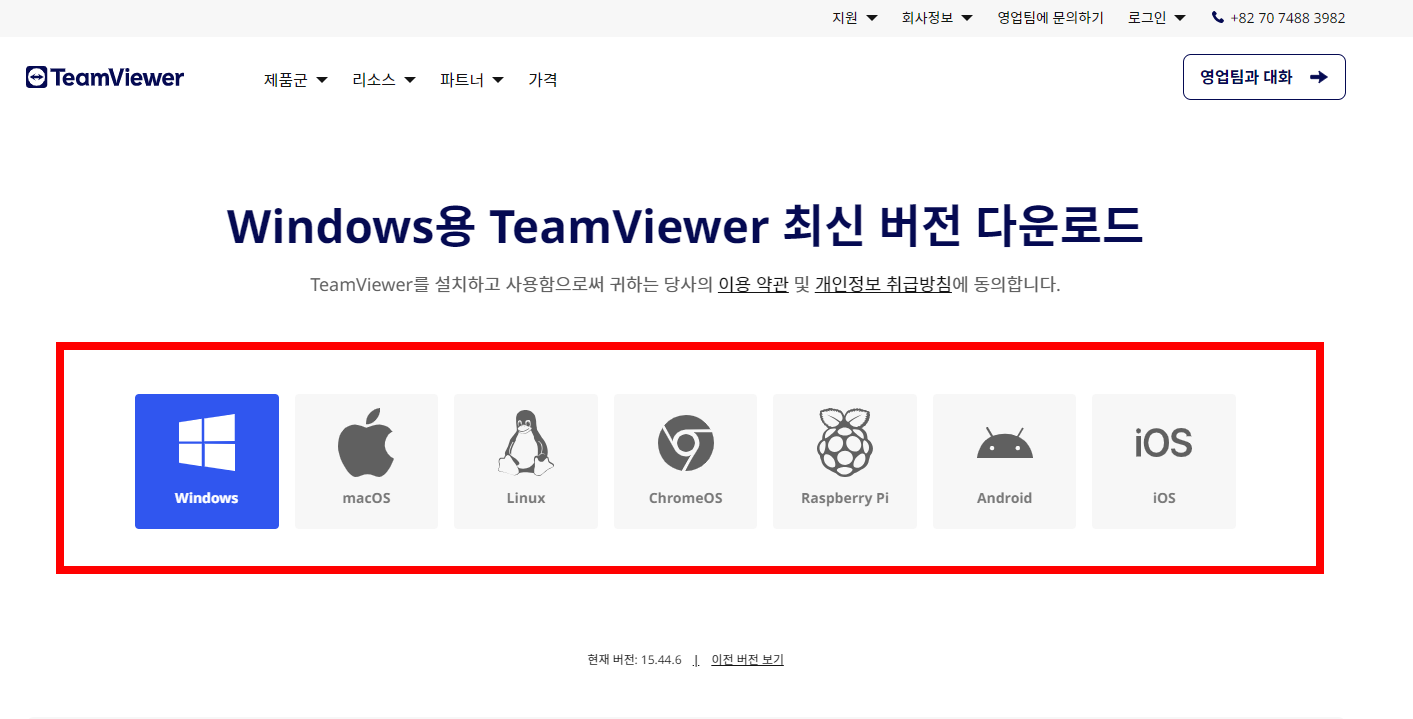Choose the ChromeOS platform tile
The image size is (1413, 719).
tap(685, 461)
